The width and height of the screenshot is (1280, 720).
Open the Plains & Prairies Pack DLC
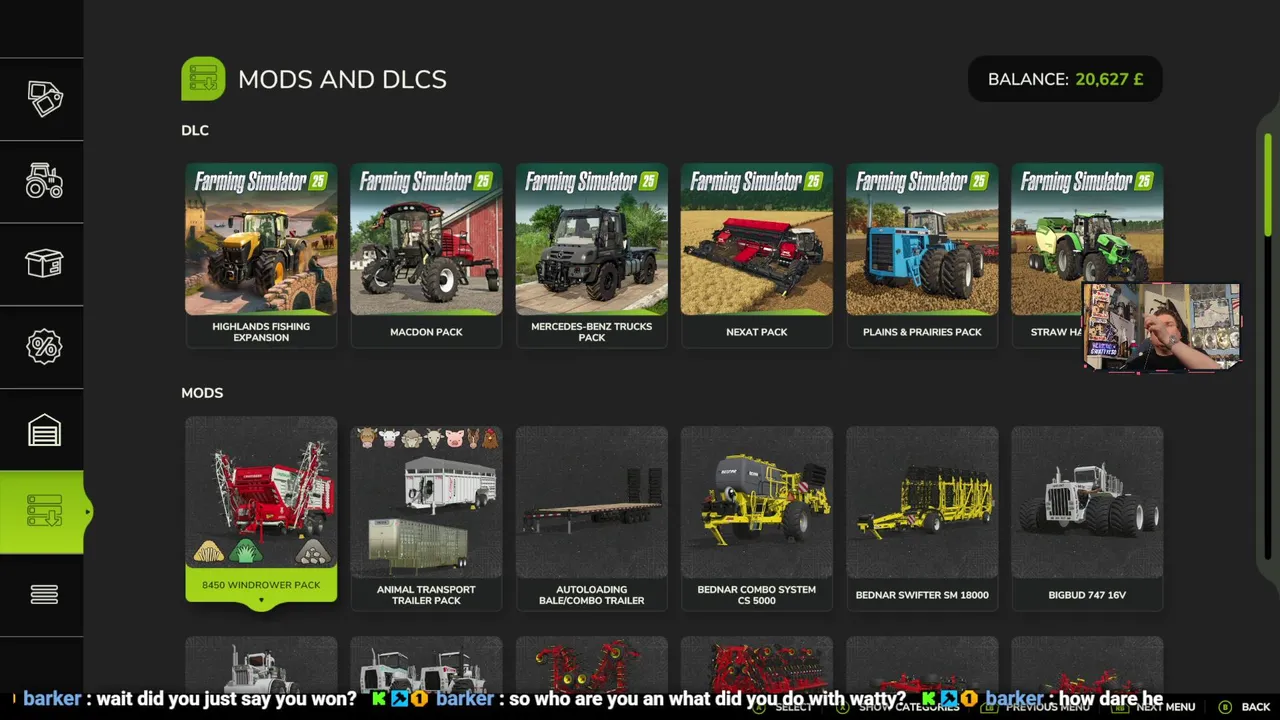coord(922,255)
